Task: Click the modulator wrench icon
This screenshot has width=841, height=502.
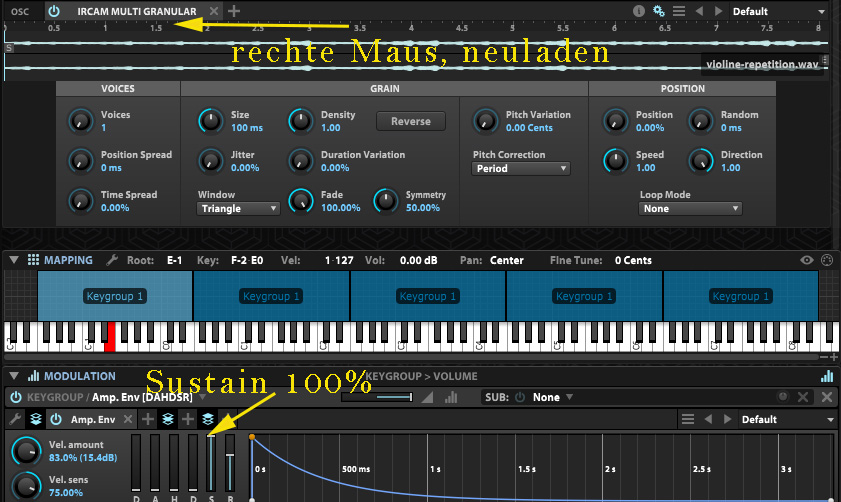Action: 15,419
